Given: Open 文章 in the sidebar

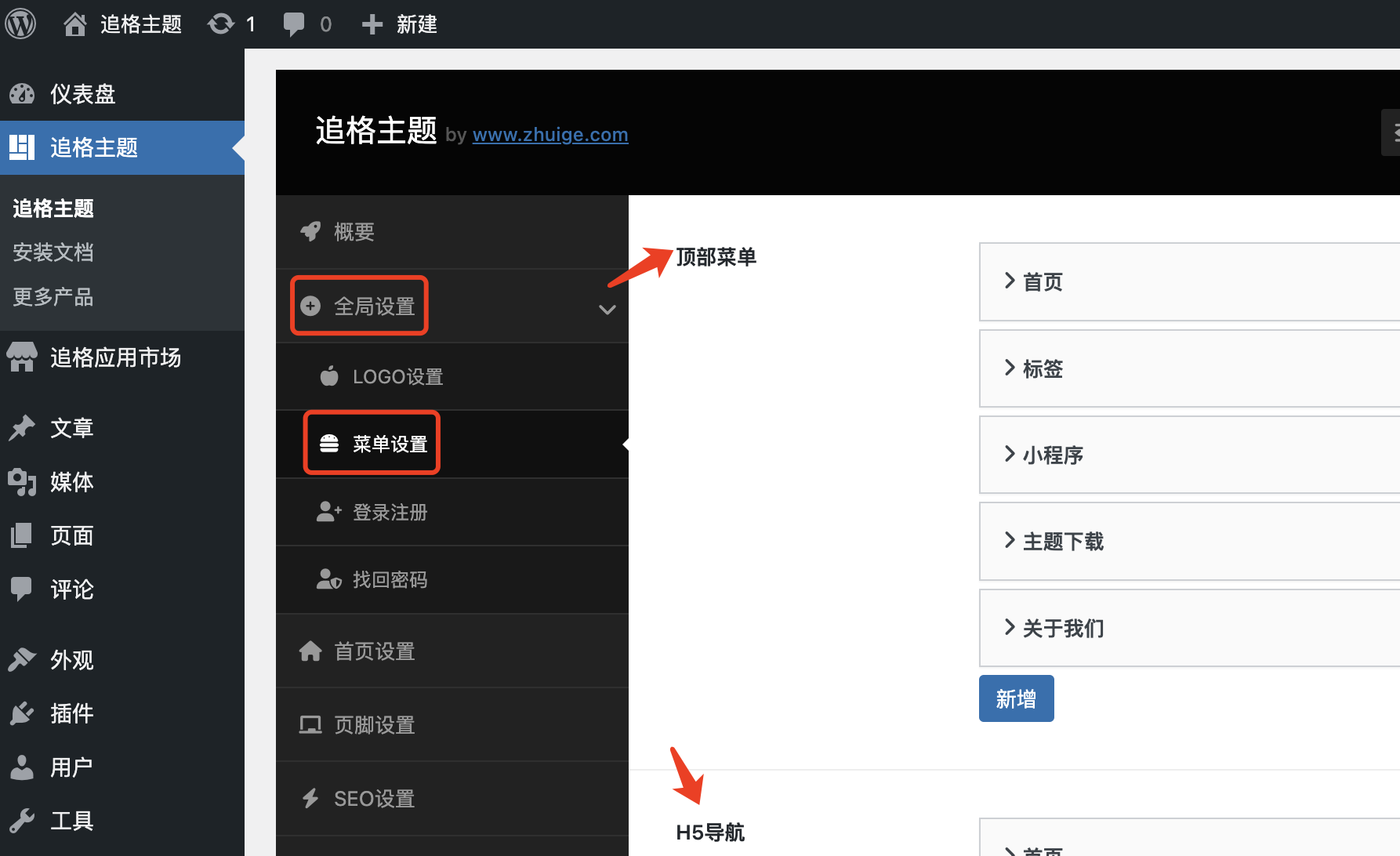Looking at the screenshot, I should [x=122, y=428].
